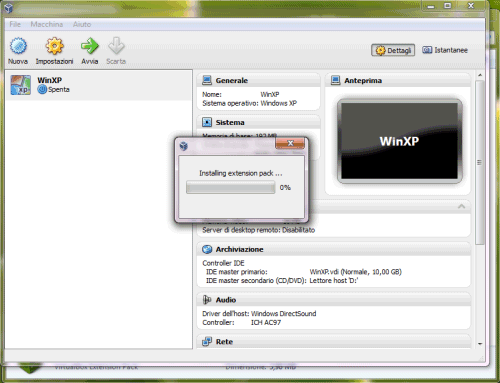Viewport: 500px width, 383px height.
Task: Open the Archiviazione section header
Action: [334, 249]
